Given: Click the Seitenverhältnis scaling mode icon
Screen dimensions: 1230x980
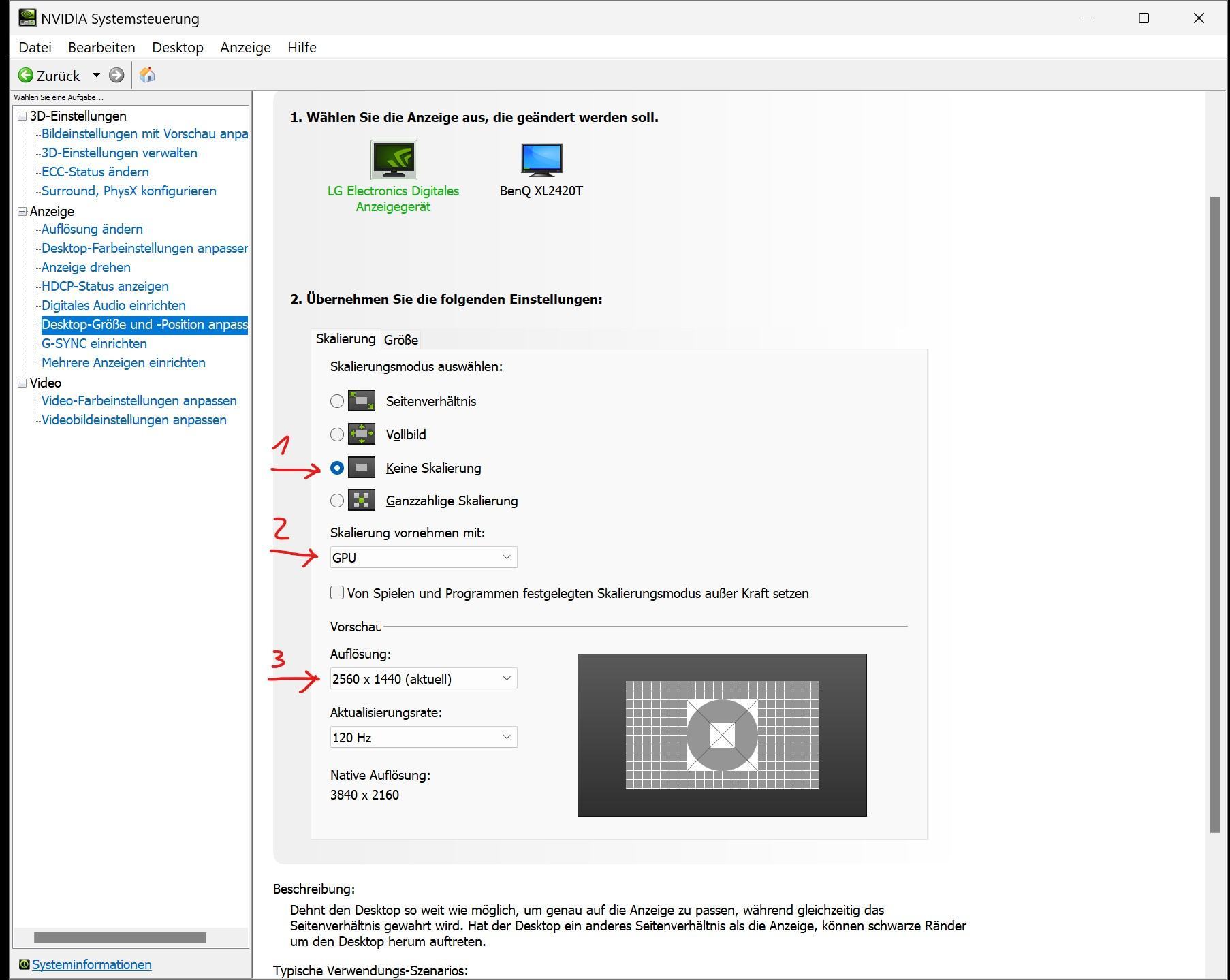Looking at the screenshot, I should pos(362,400).
